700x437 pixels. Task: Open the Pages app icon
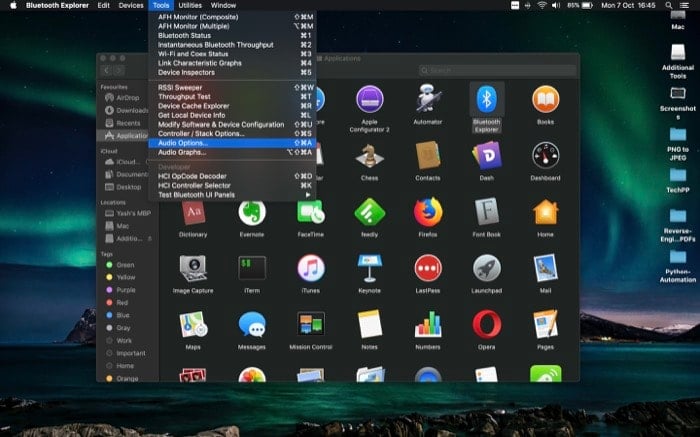(x=545, y=325)
